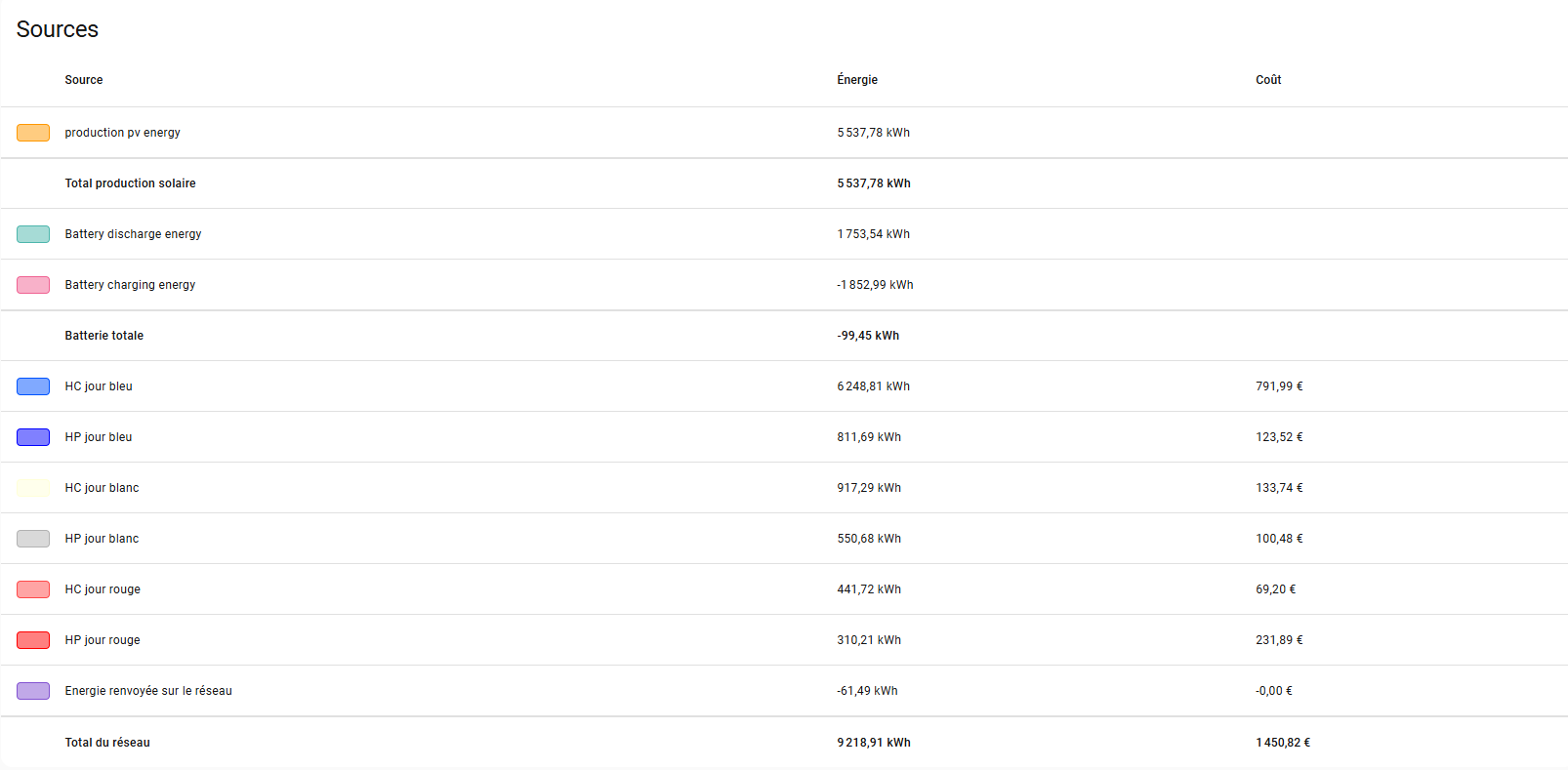Viewport: 1568px width, 770px height.
Task: Open the production pv energy row label
Action: pos(122,133)
